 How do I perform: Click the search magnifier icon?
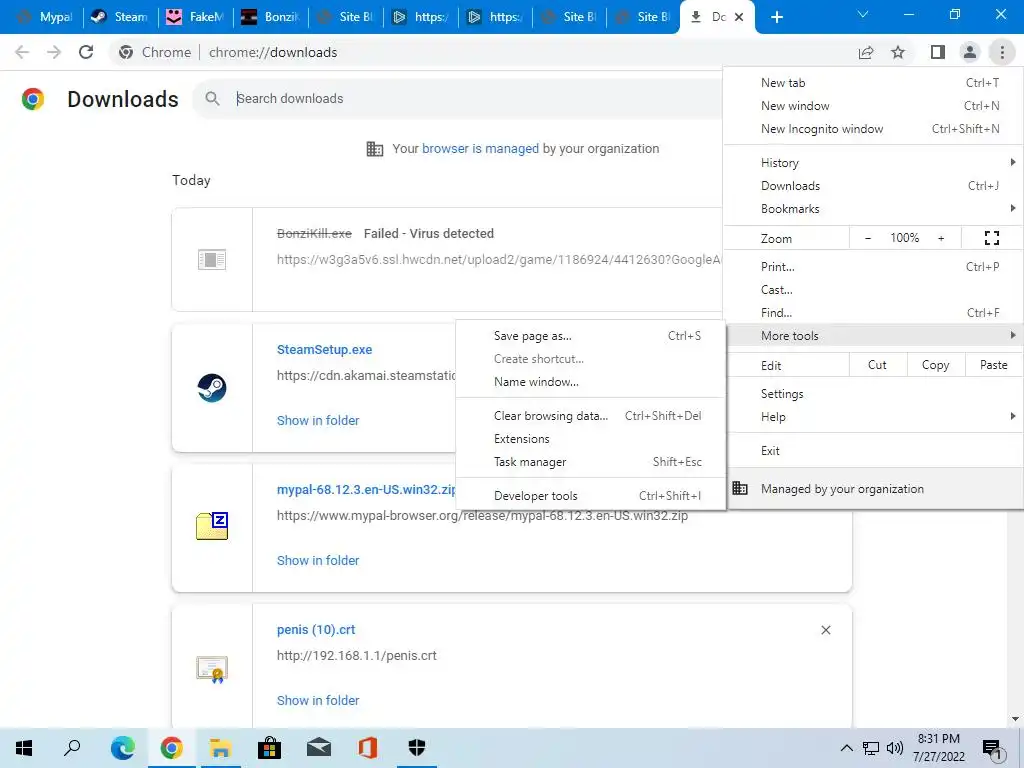(x=212, y=99)
